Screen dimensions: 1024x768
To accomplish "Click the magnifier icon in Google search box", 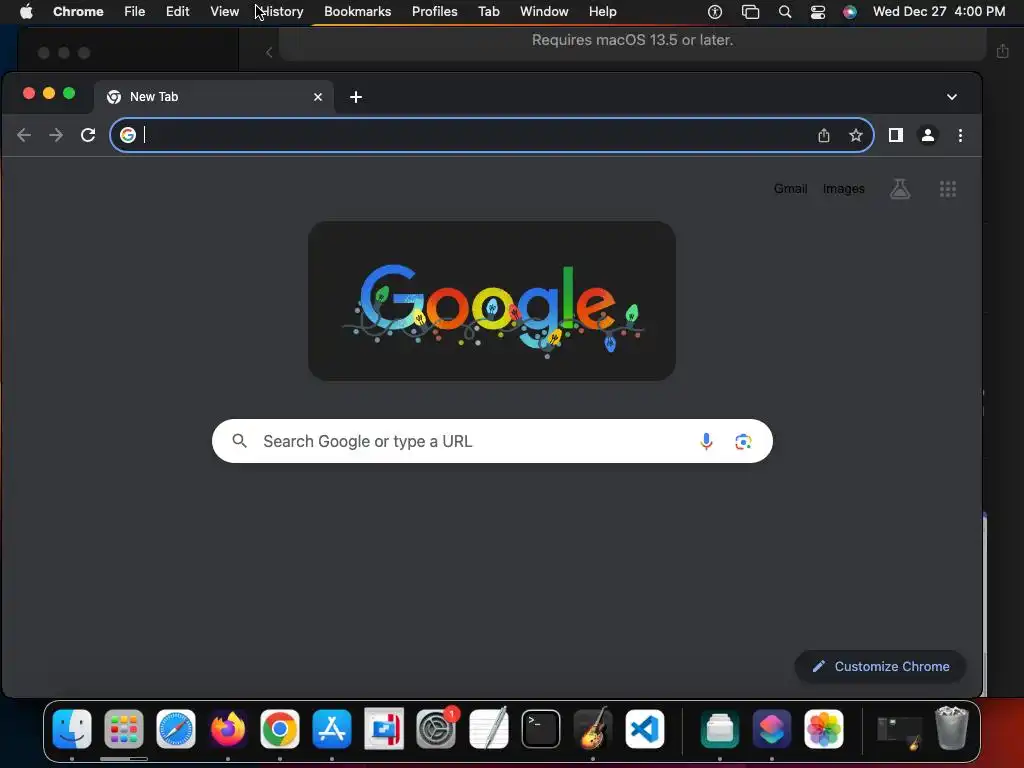I will (x=240, y=441).
